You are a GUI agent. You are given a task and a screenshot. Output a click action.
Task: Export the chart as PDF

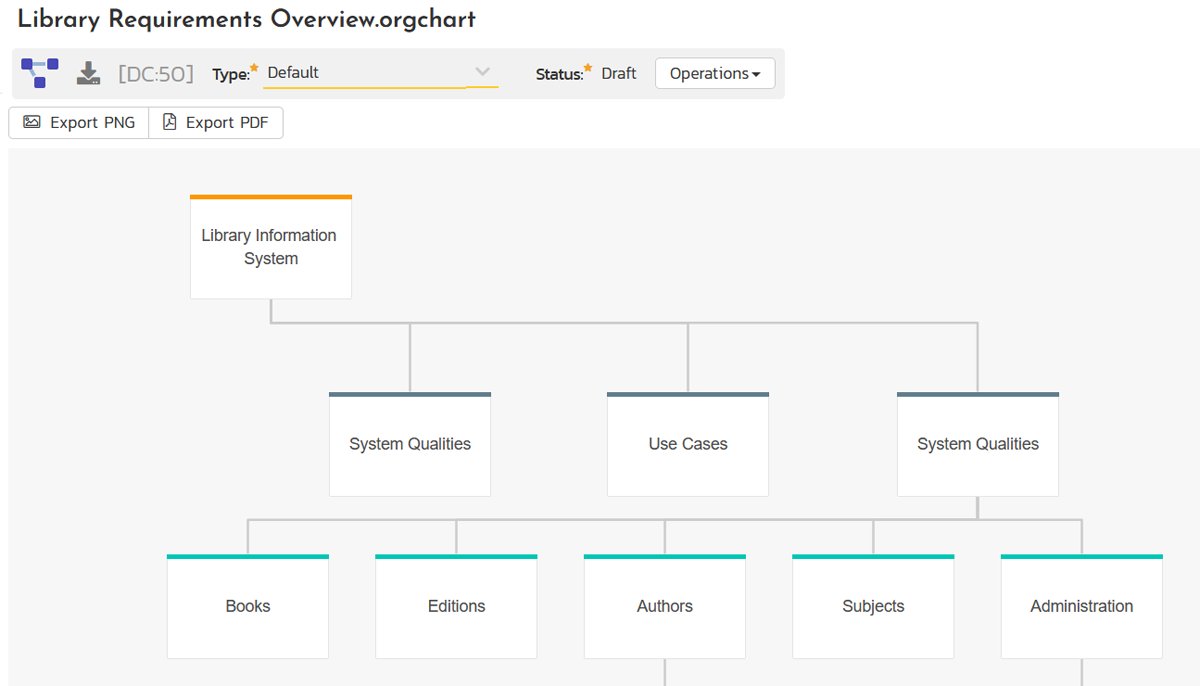pos(216,123)
